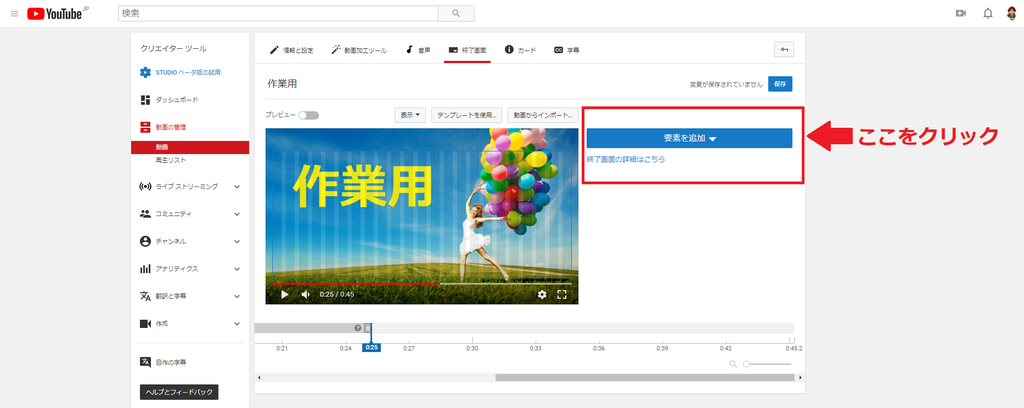Click the timeline scrollbar right arrow
This screenshot has width=1024, height=408.
(801, 377)
